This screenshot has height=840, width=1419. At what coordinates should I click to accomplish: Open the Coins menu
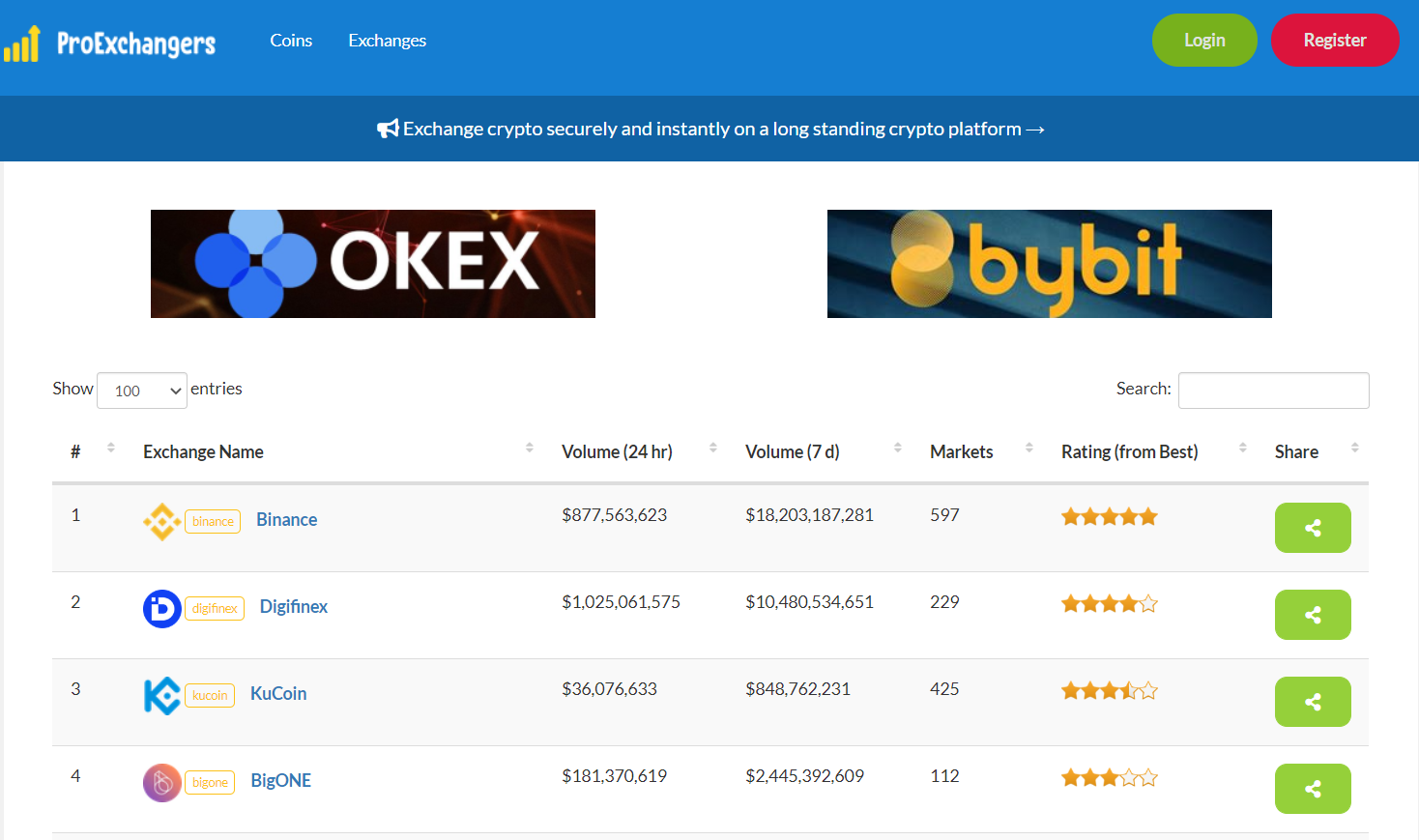[291, 41]
